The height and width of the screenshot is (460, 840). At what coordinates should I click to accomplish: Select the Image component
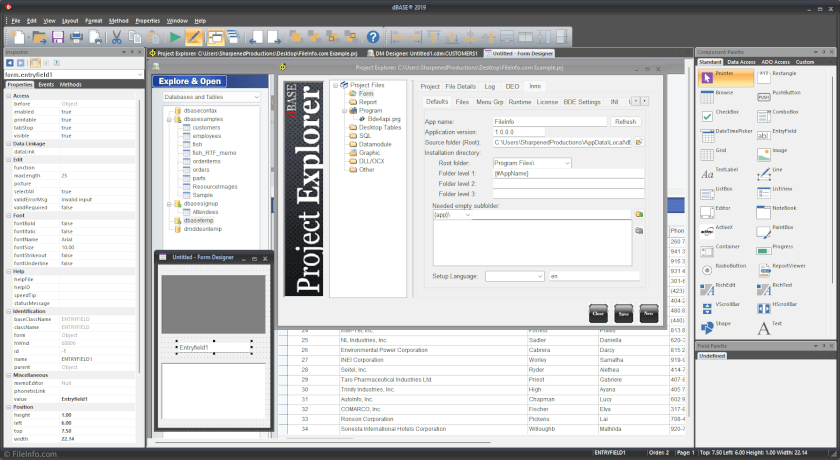tap(771, 154)
